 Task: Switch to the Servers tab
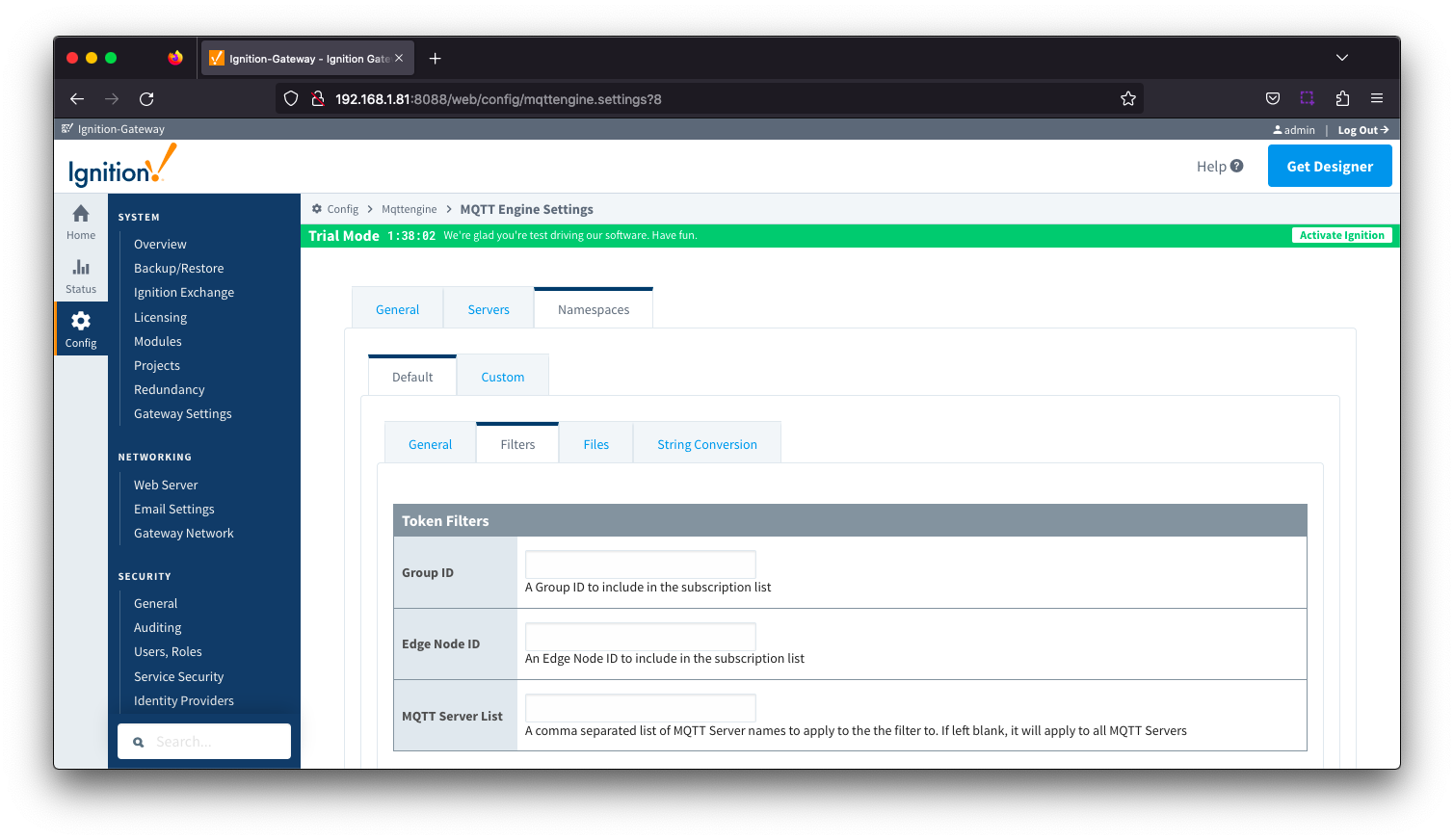pos(489,309)
